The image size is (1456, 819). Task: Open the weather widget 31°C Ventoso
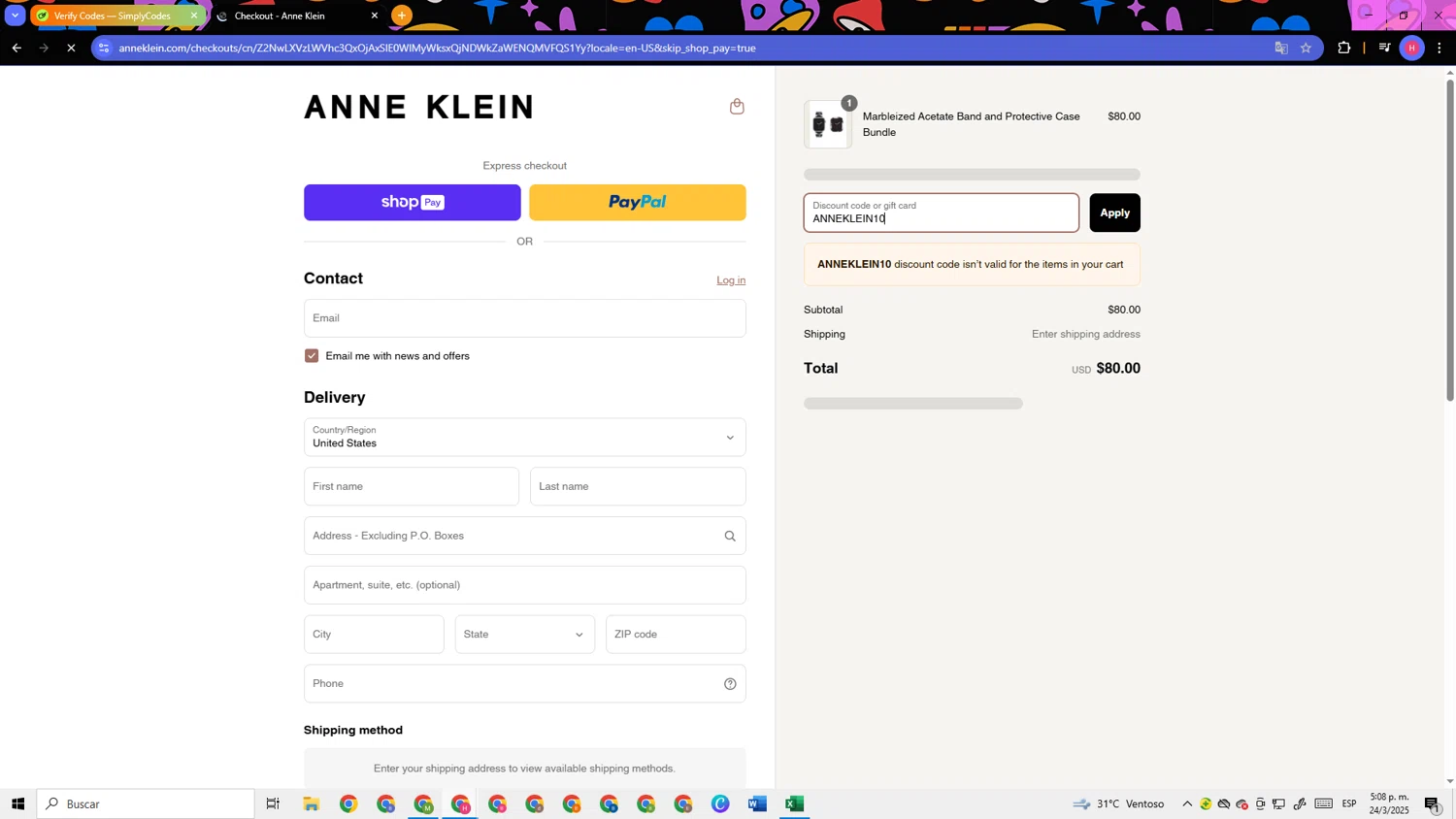1119,803
